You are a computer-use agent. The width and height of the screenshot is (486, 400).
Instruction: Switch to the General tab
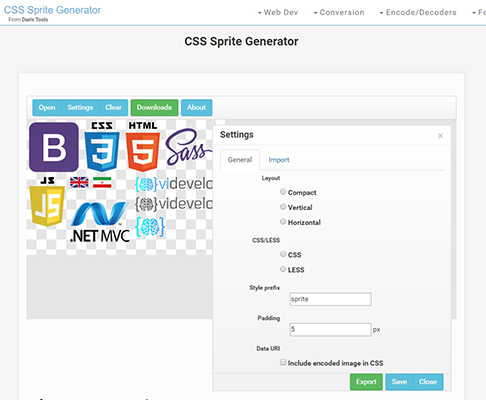(240, 160)
